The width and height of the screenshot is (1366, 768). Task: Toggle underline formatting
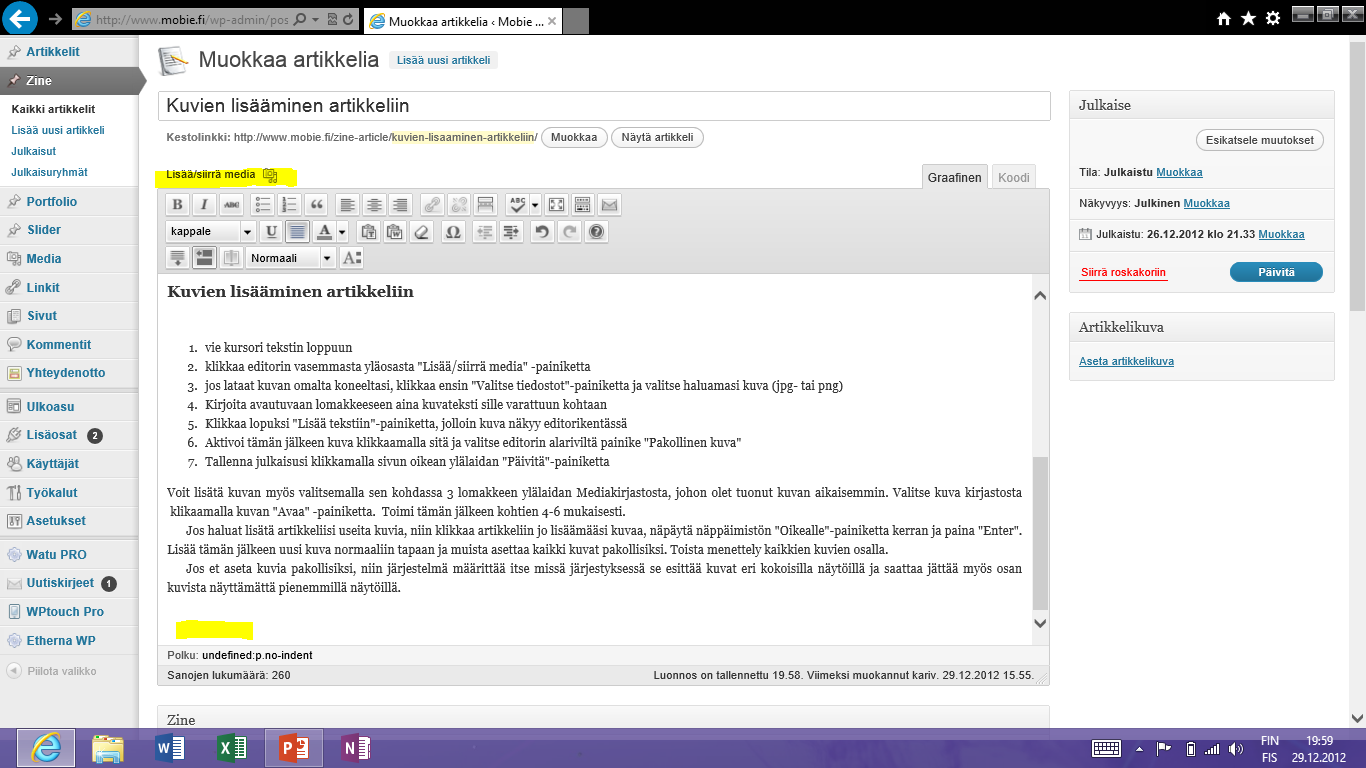pos(271,232)
